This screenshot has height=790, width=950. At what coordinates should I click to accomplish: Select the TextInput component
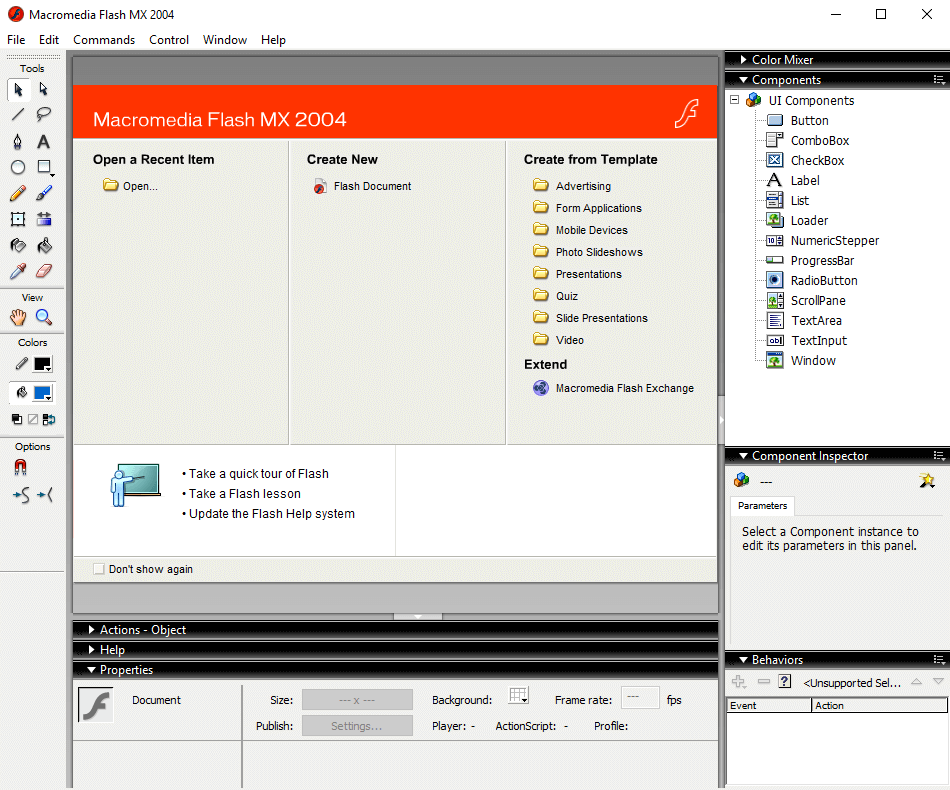pos(807,340)
